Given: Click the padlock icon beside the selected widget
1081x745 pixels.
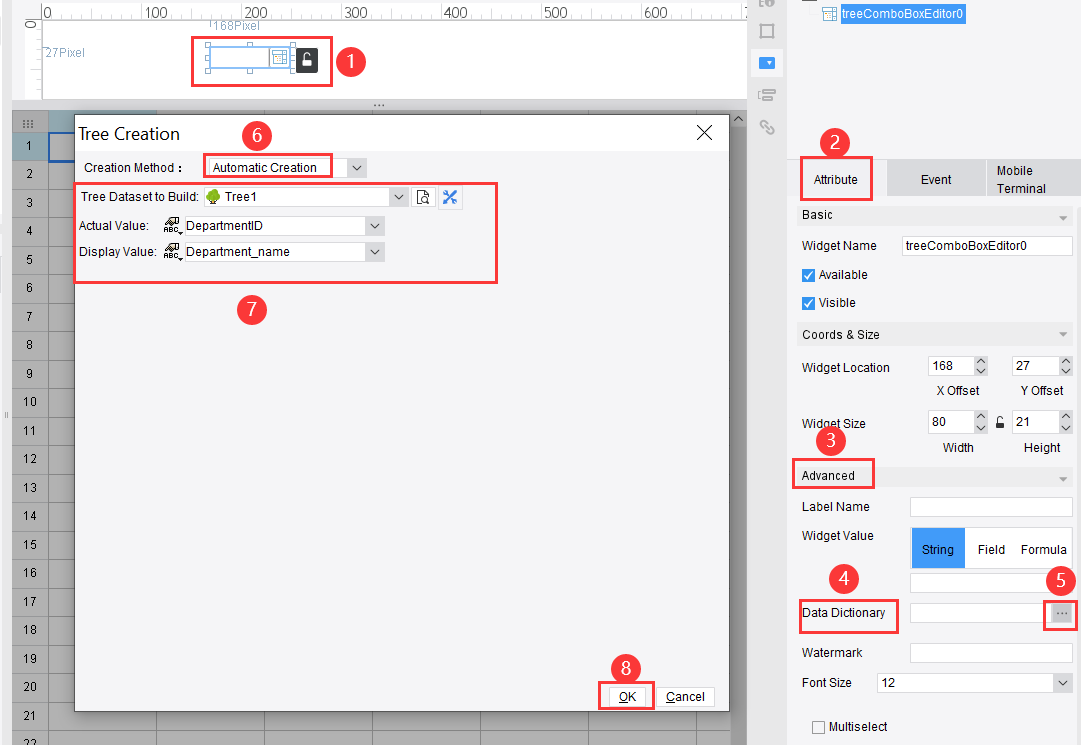Looking at the screenshot, I should point(307,62).
